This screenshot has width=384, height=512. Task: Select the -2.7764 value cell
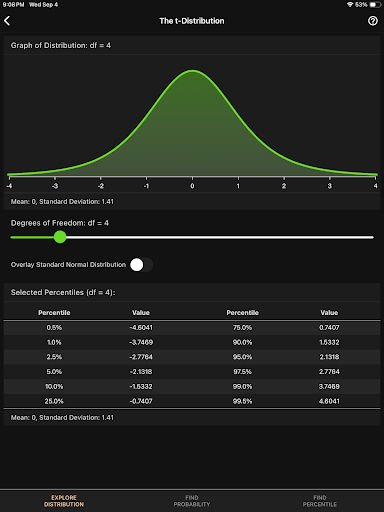141,357
